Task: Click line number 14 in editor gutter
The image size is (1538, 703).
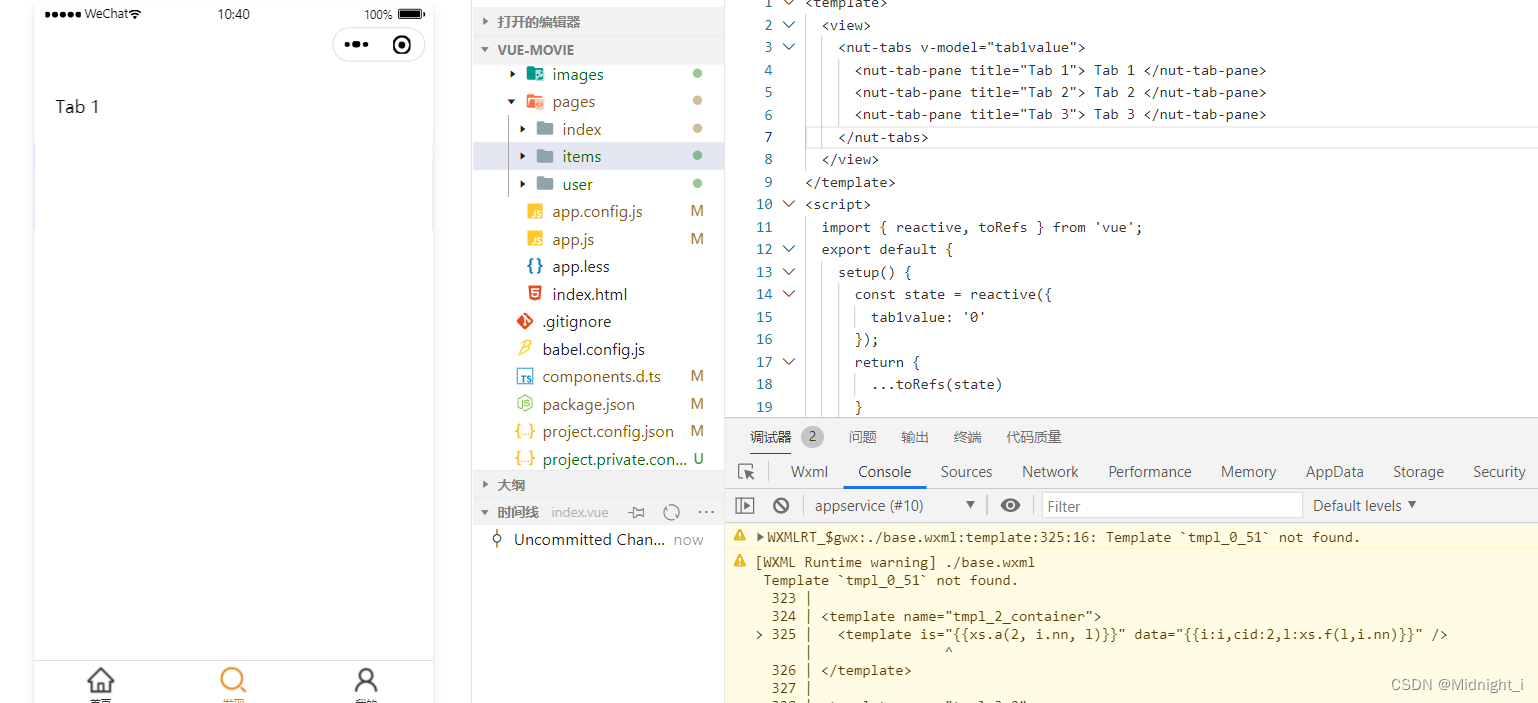Action: [764, 294]
